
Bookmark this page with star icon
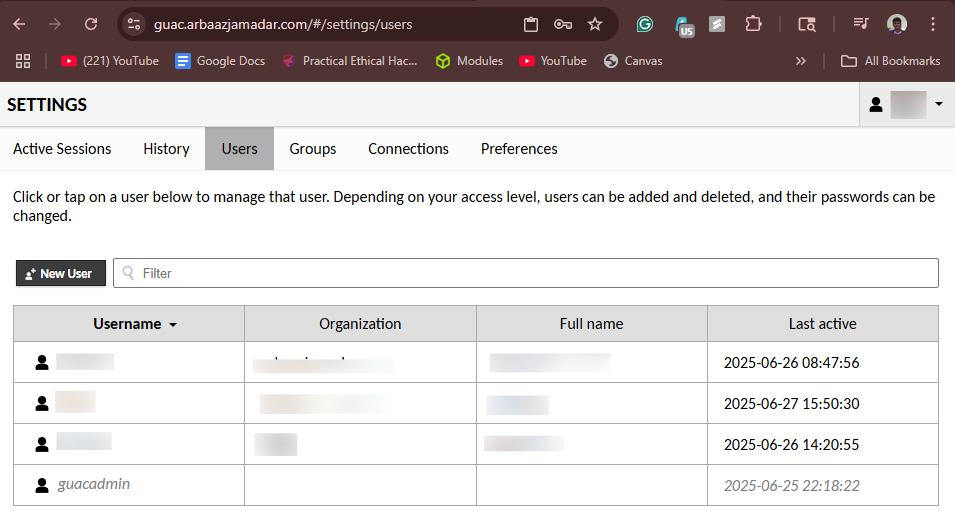(x=595, y=24)
